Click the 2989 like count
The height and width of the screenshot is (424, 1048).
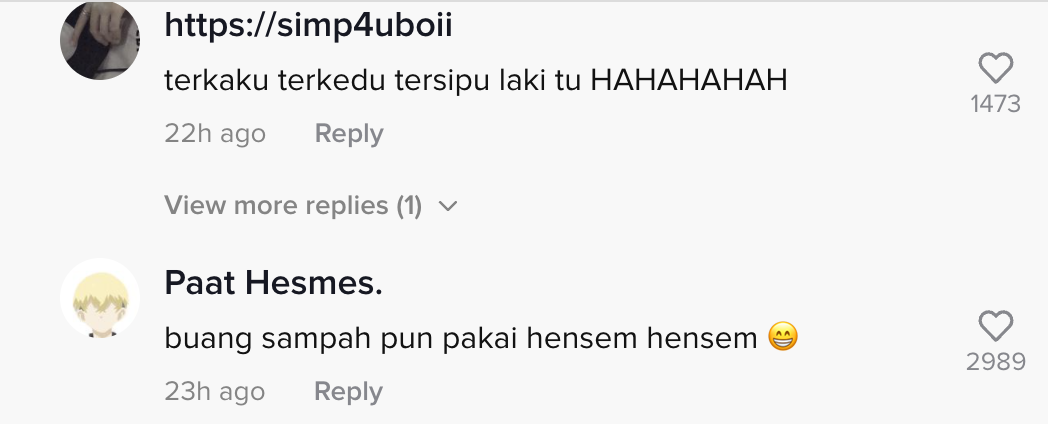[x=995, y=361]
